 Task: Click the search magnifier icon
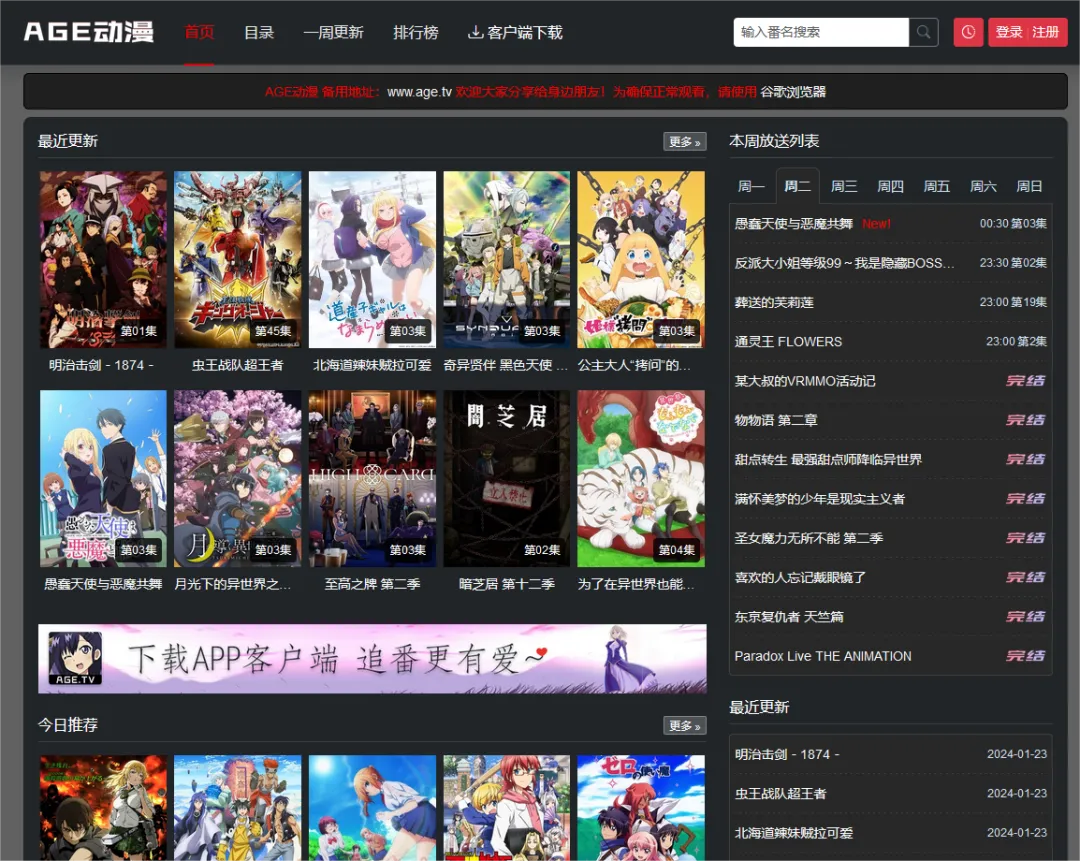click(x=924, y=32)
